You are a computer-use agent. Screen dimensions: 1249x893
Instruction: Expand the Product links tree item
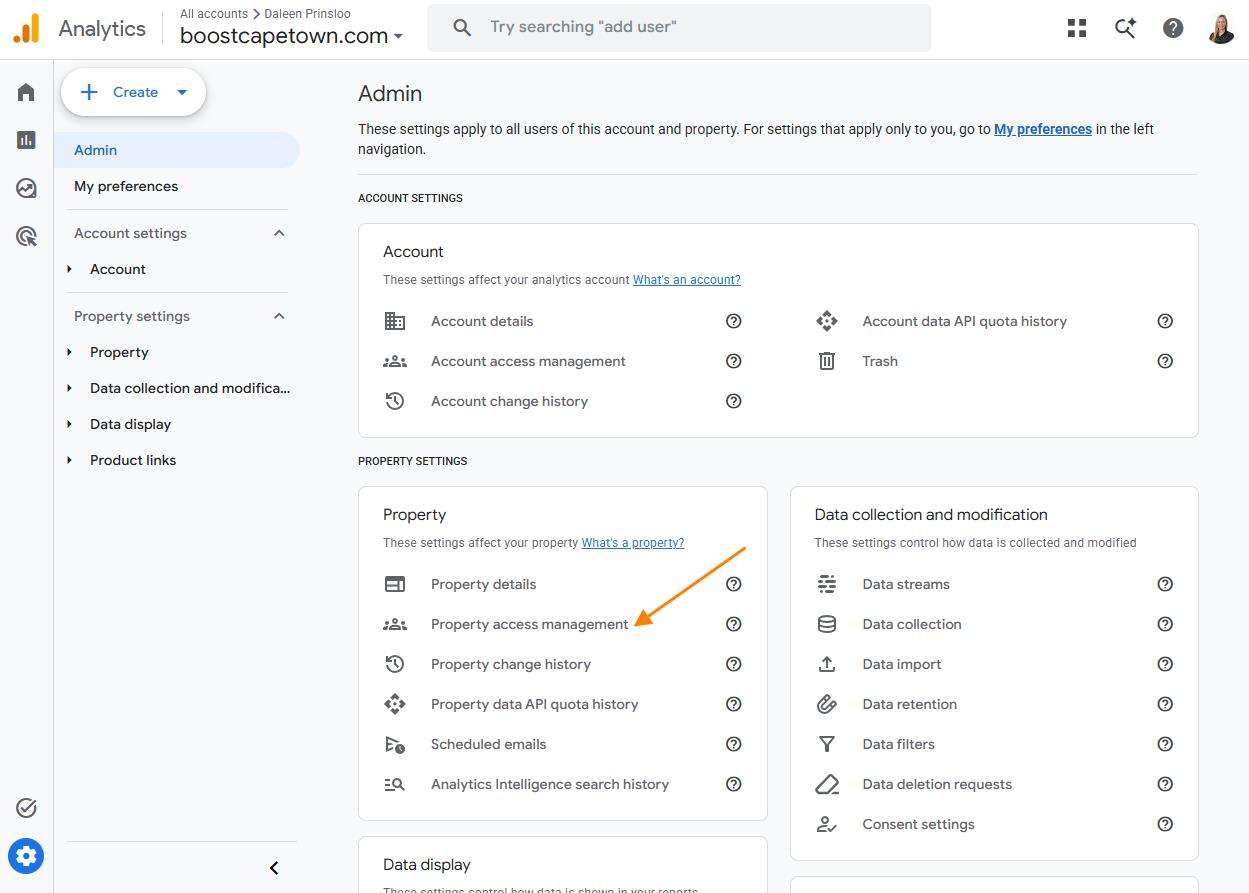pyautogui.click(x=69, y=460)
